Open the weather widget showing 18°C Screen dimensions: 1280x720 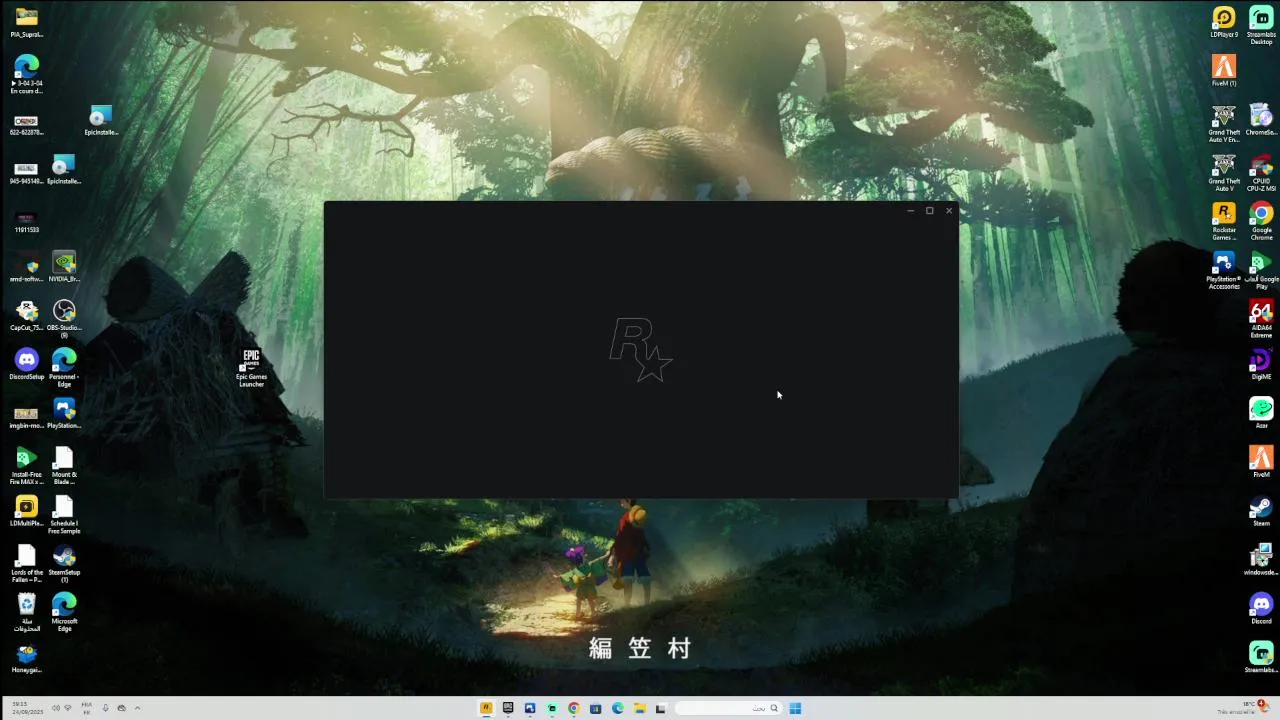(x=1242, y=708)
